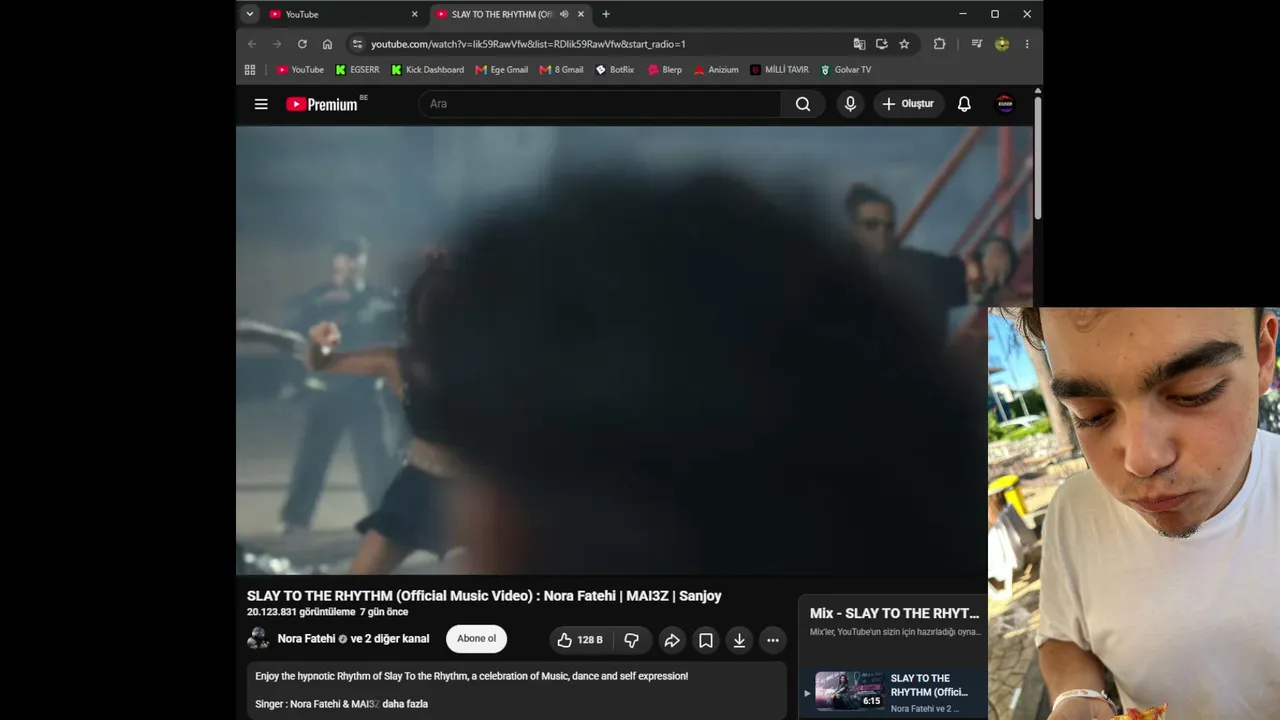Share the video using the arrow icon
The image size is (1280, 720).
coord(672,640)
